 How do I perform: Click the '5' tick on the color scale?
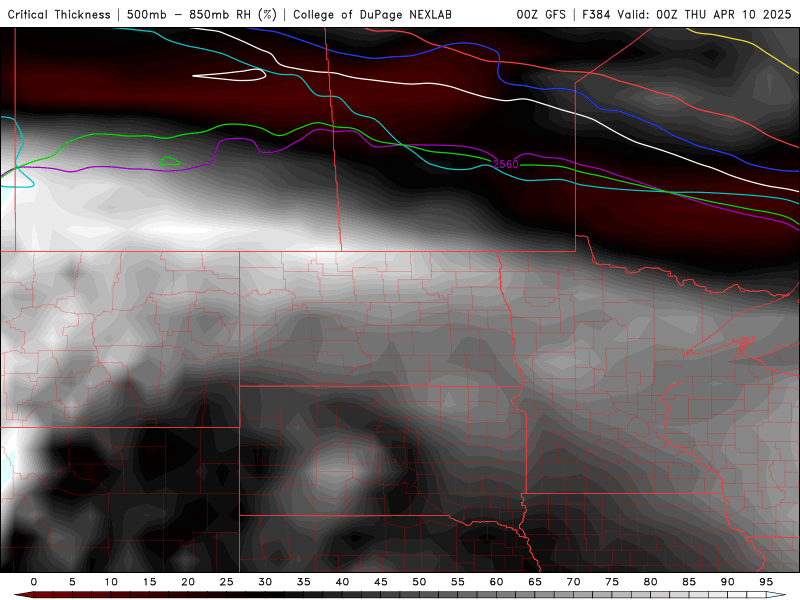click(72, 582)
